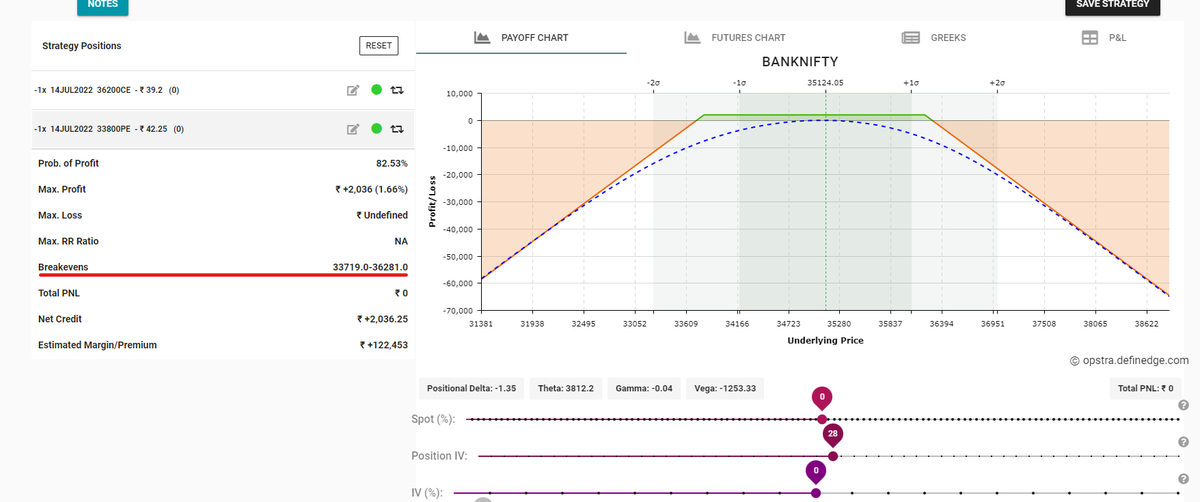Click the Positional Delta -1.35 badge
This screenshot has width=1200, height=502.
[x=471, y=388]
